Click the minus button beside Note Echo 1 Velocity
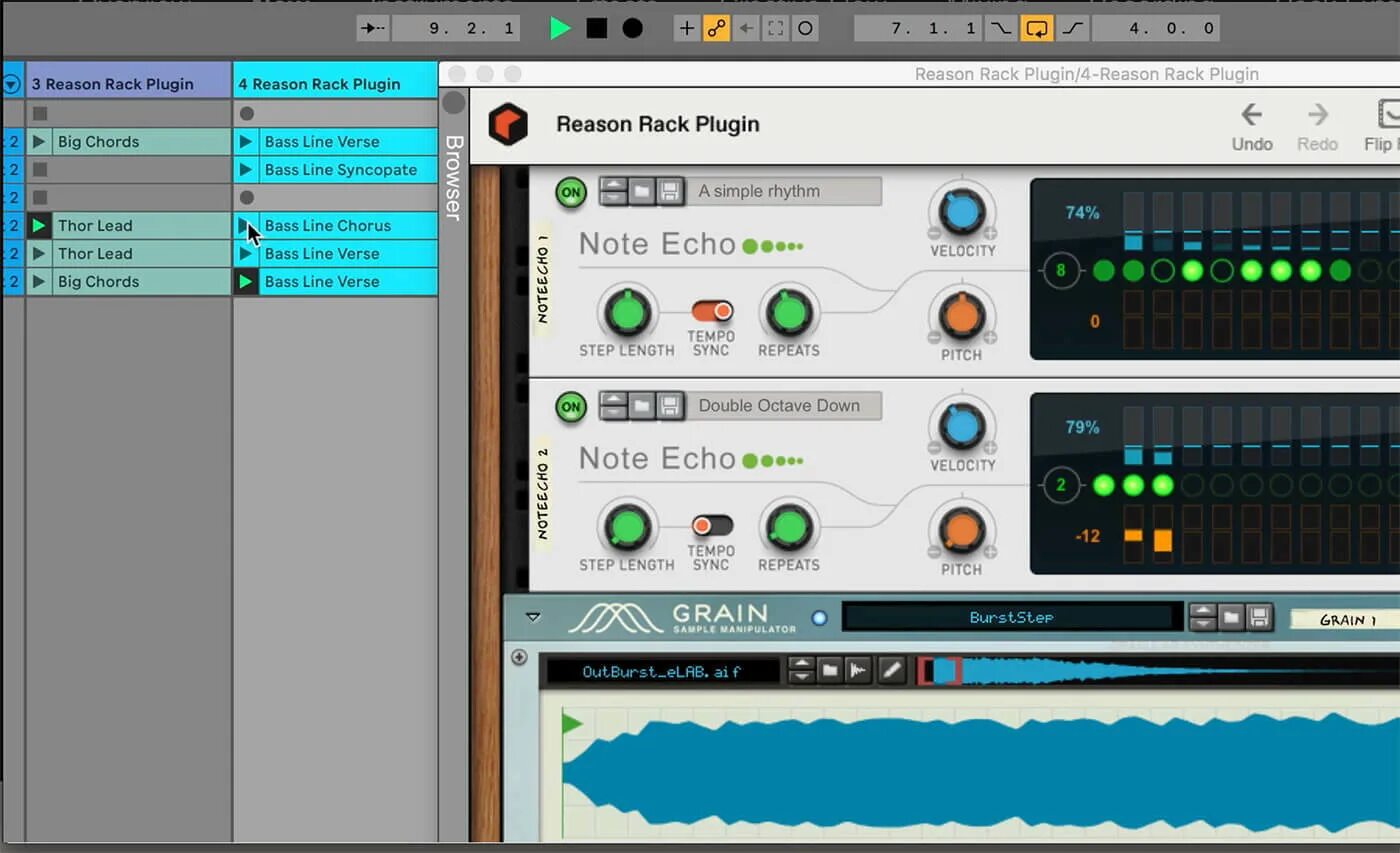This screenshot has width=1400, height=853. click(934, 234)
